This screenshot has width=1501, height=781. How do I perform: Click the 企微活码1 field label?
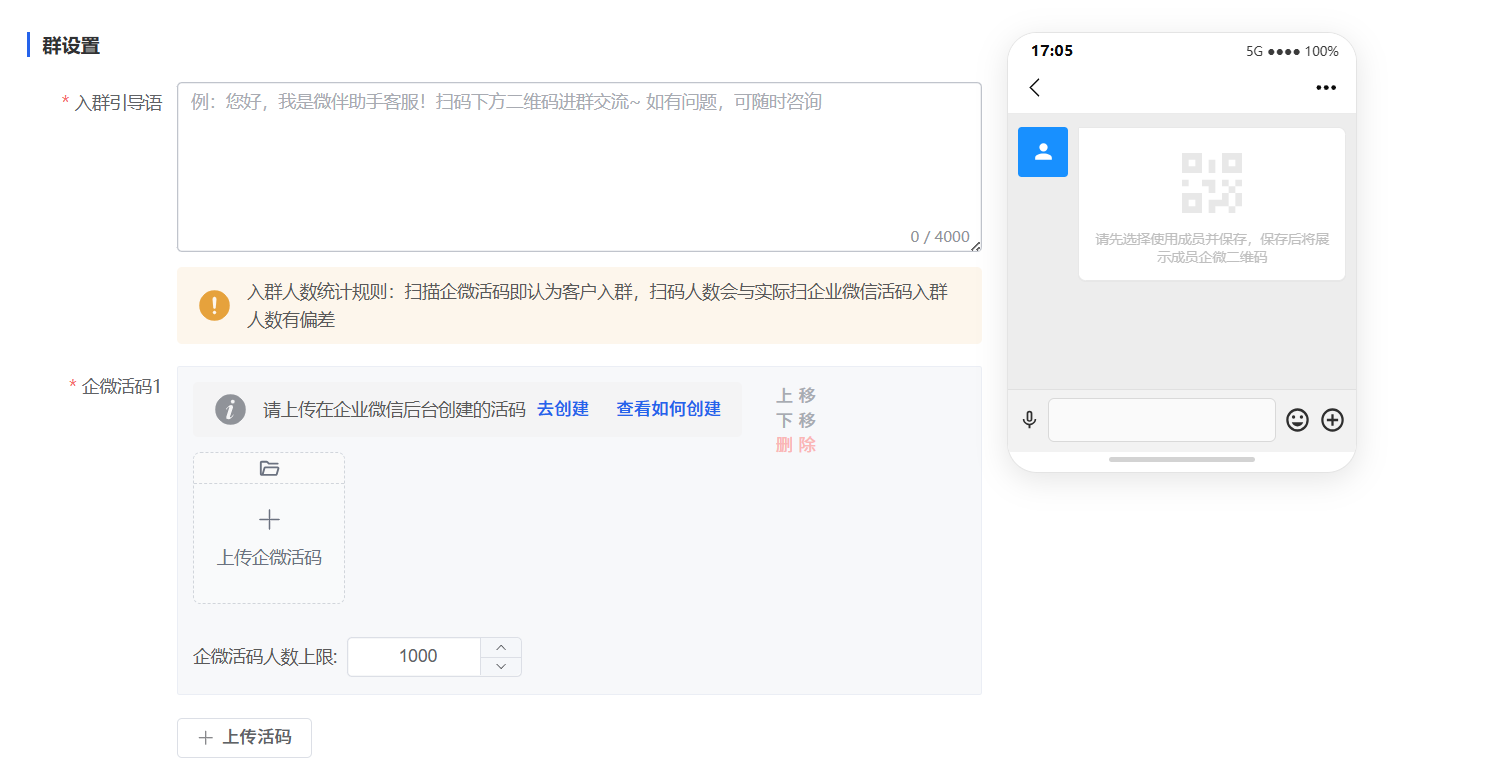pos(121,386)
